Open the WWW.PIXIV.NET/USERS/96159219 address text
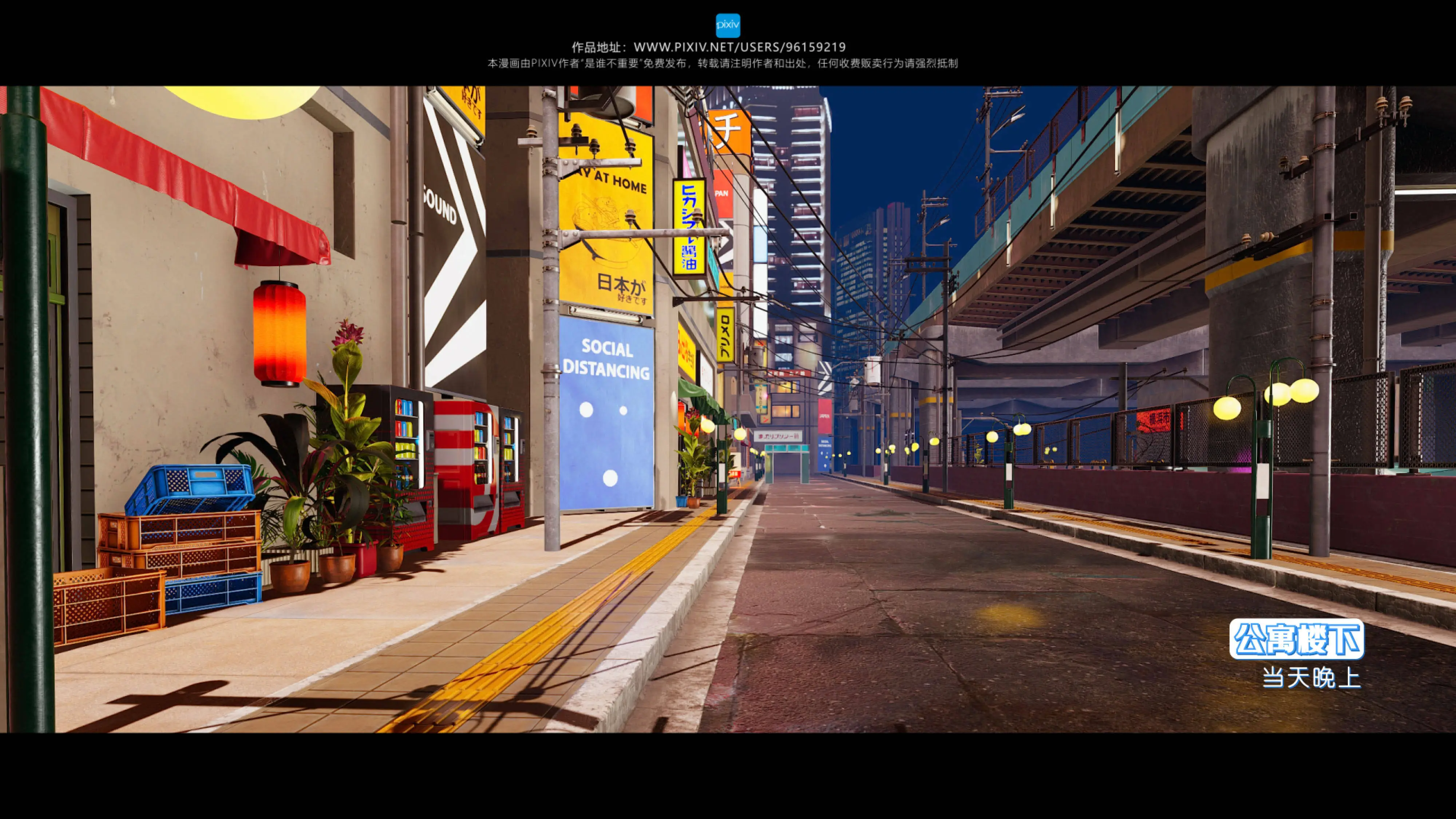Screen dimensions: 1456x819 pos(739,47)
